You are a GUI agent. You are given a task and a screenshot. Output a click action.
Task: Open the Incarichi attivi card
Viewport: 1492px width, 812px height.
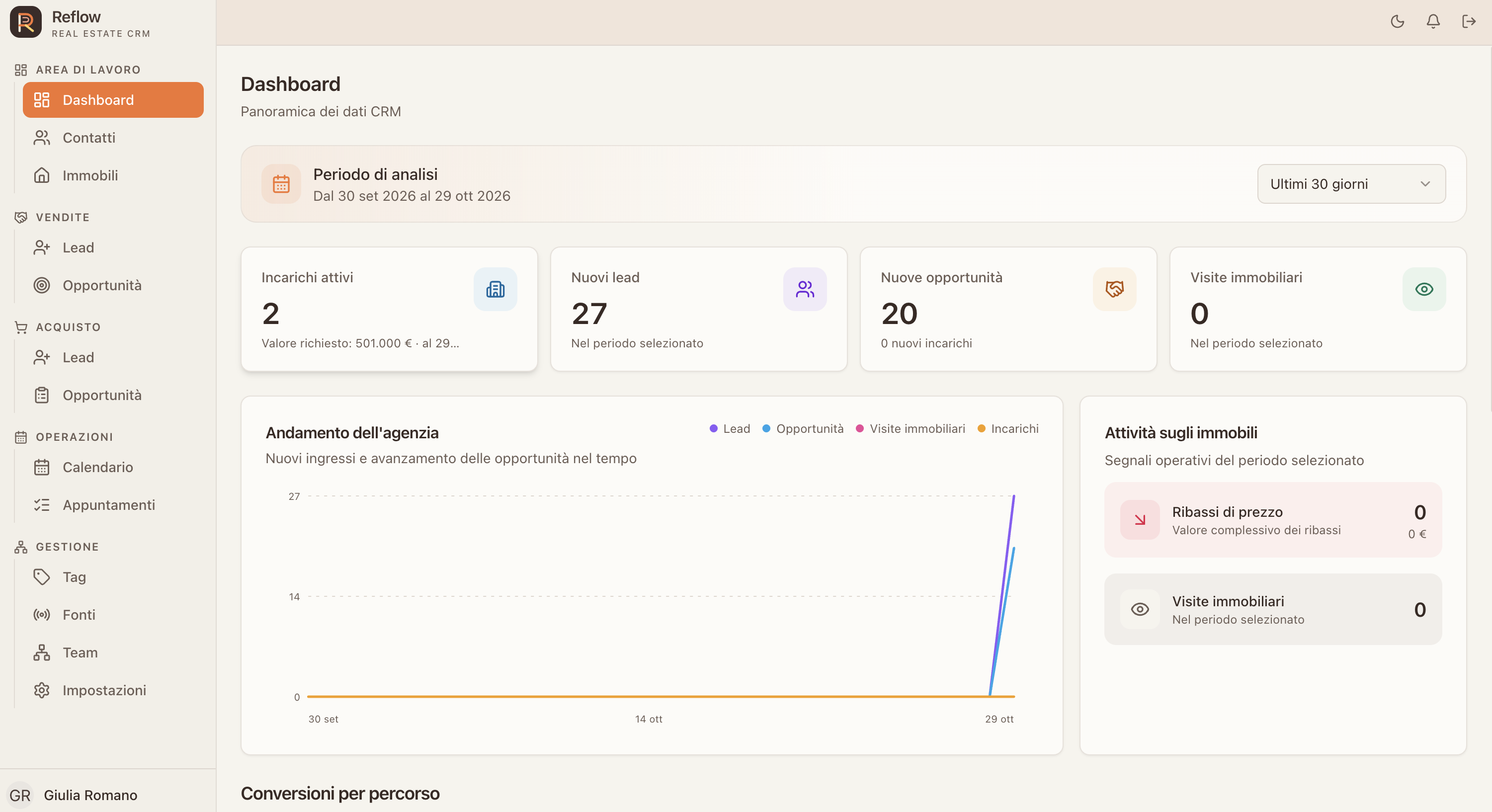[389, 309]
